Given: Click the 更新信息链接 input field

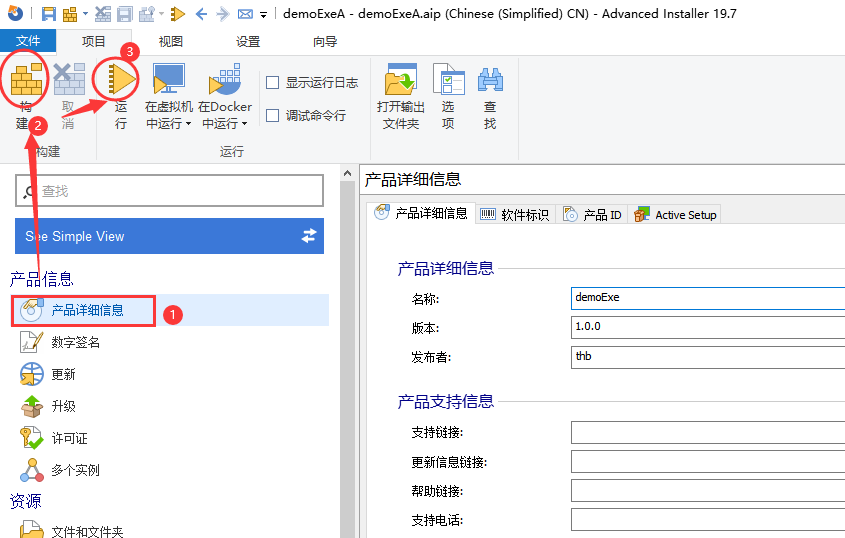Looking at the screenshot, I should click(708, 462).
